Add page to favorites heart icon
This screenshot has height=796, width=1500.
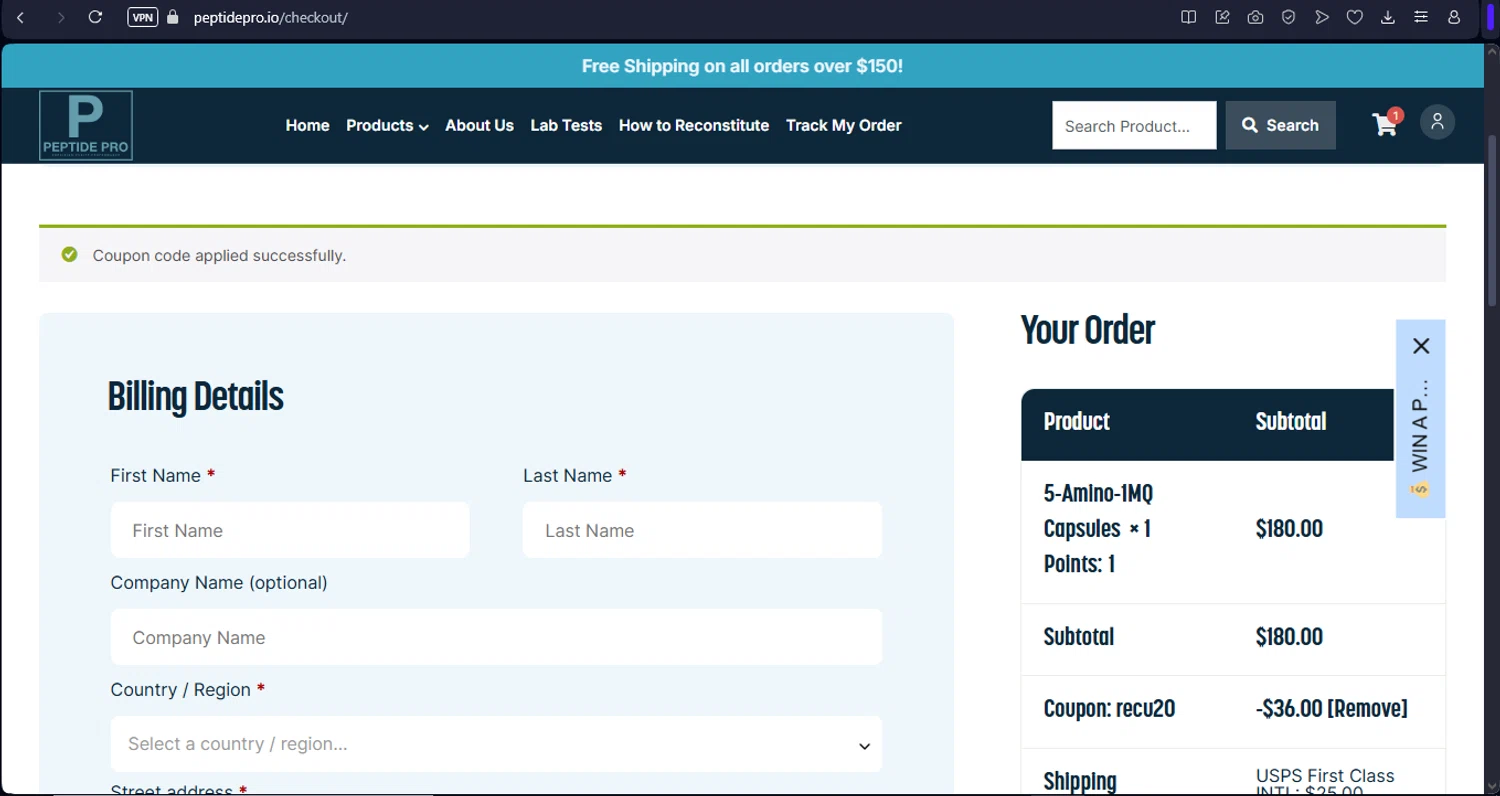pyautogui.click(x=1355, y=17)
